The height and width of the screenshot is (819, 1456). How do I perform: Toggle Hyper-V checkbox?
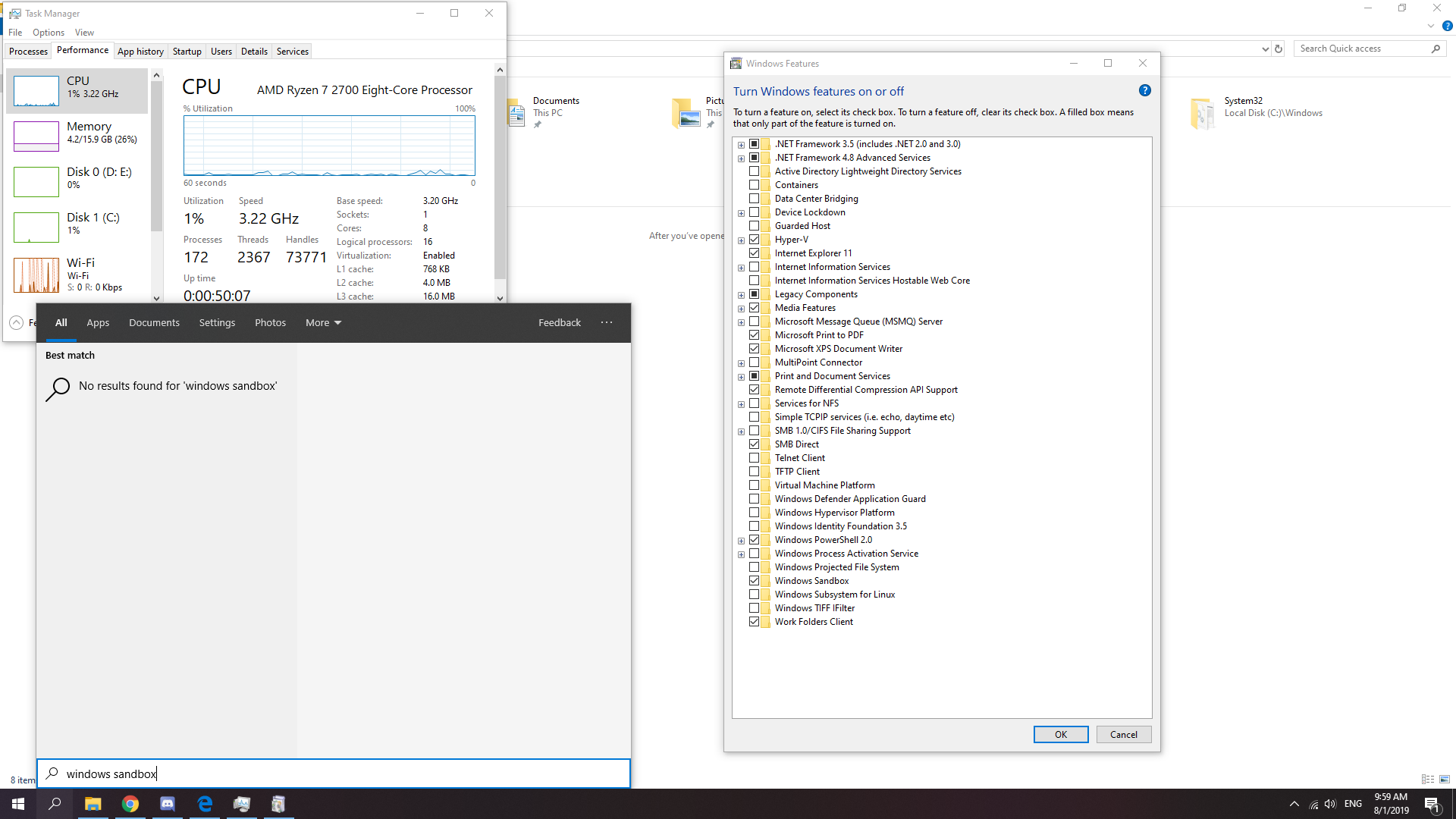754,240
